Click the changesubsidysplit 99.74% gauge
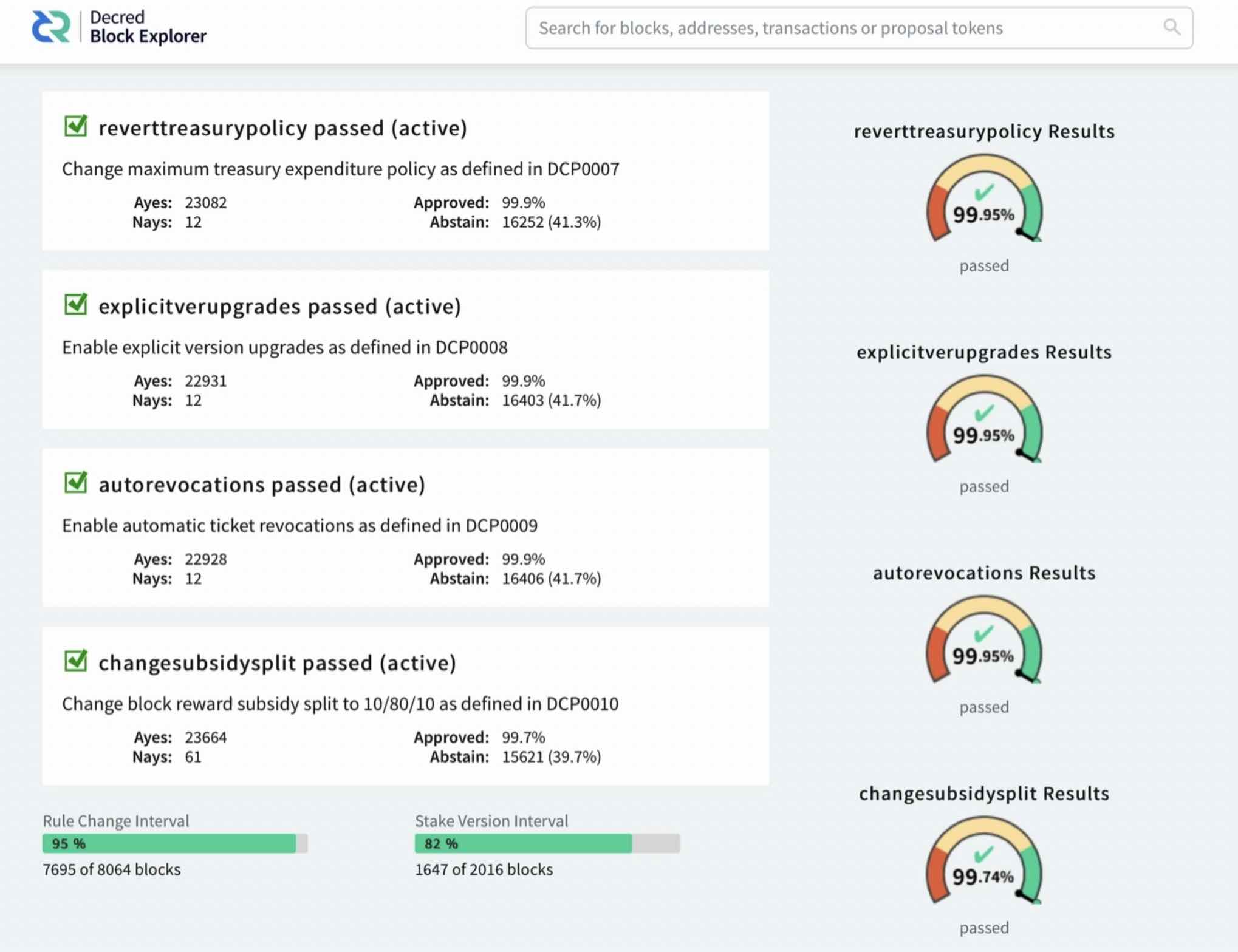 coord(983,860)
